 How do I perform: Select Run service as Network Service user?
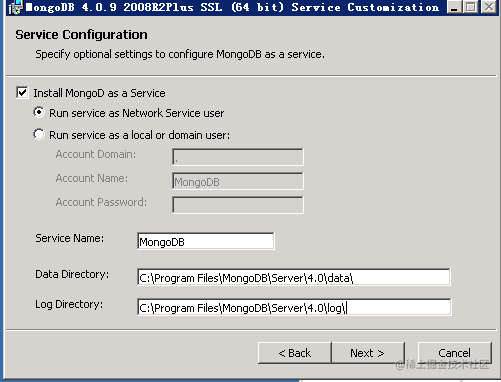39,112
